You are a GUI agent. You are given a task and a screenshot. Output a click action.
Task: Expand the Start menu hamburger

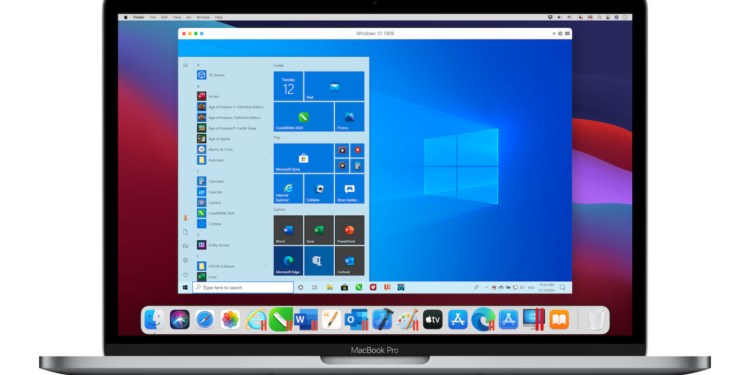pos(185,65)
